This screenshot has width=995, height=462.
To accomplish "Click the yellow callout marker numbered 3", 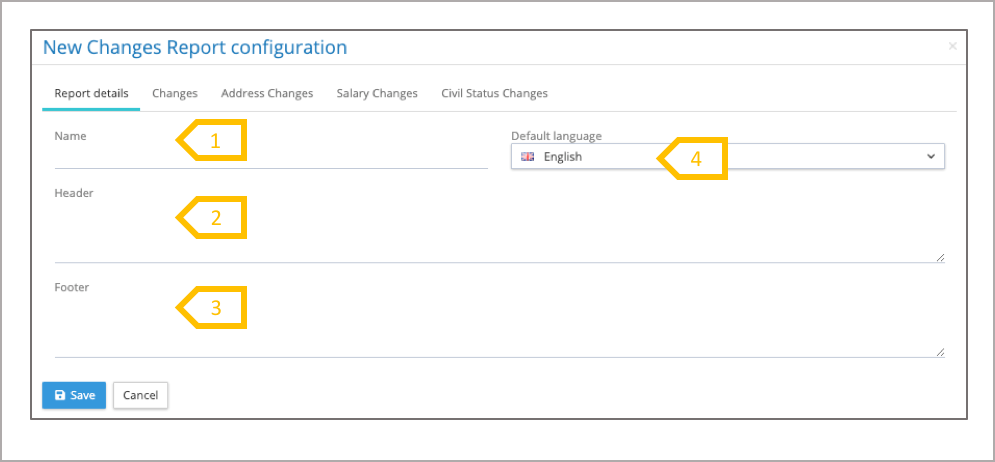I will pos(213,309).
